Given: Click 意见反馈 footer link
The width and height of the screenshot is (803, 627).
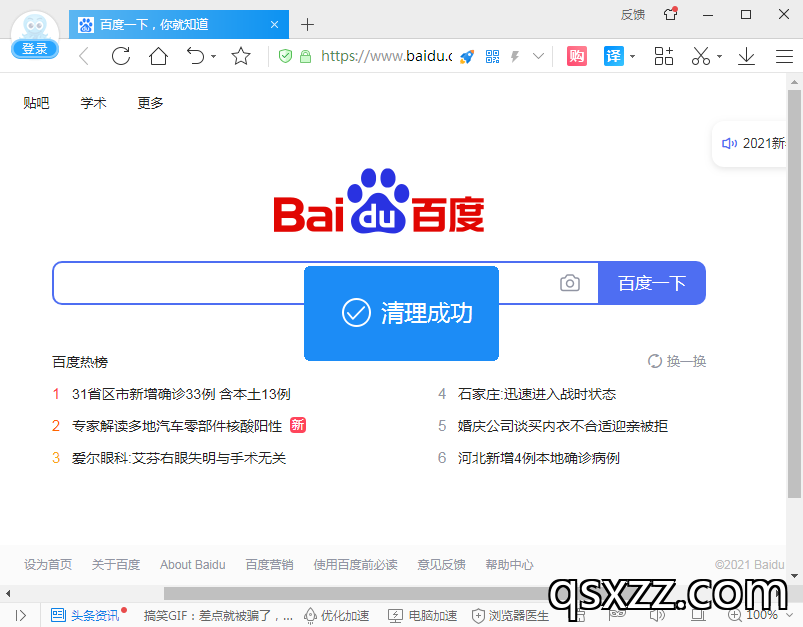Looking at the screenshot, I should pos(441,565).
